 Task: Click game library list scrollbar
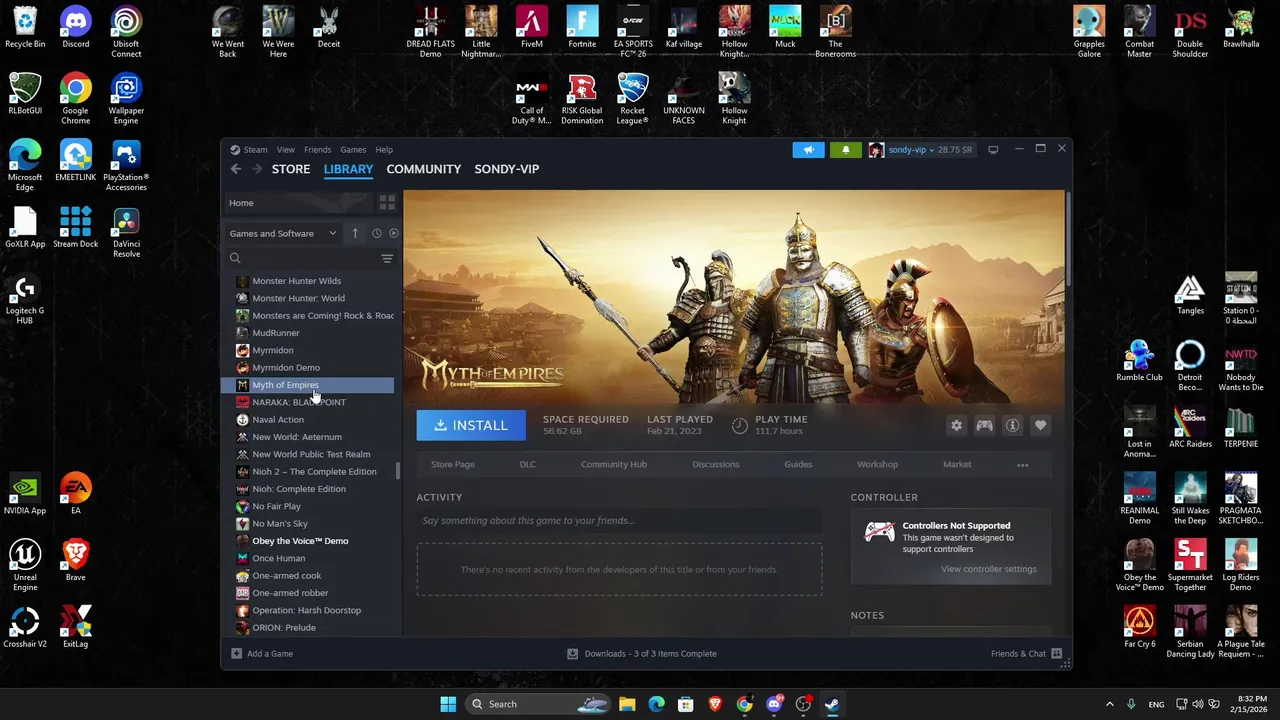398,470
